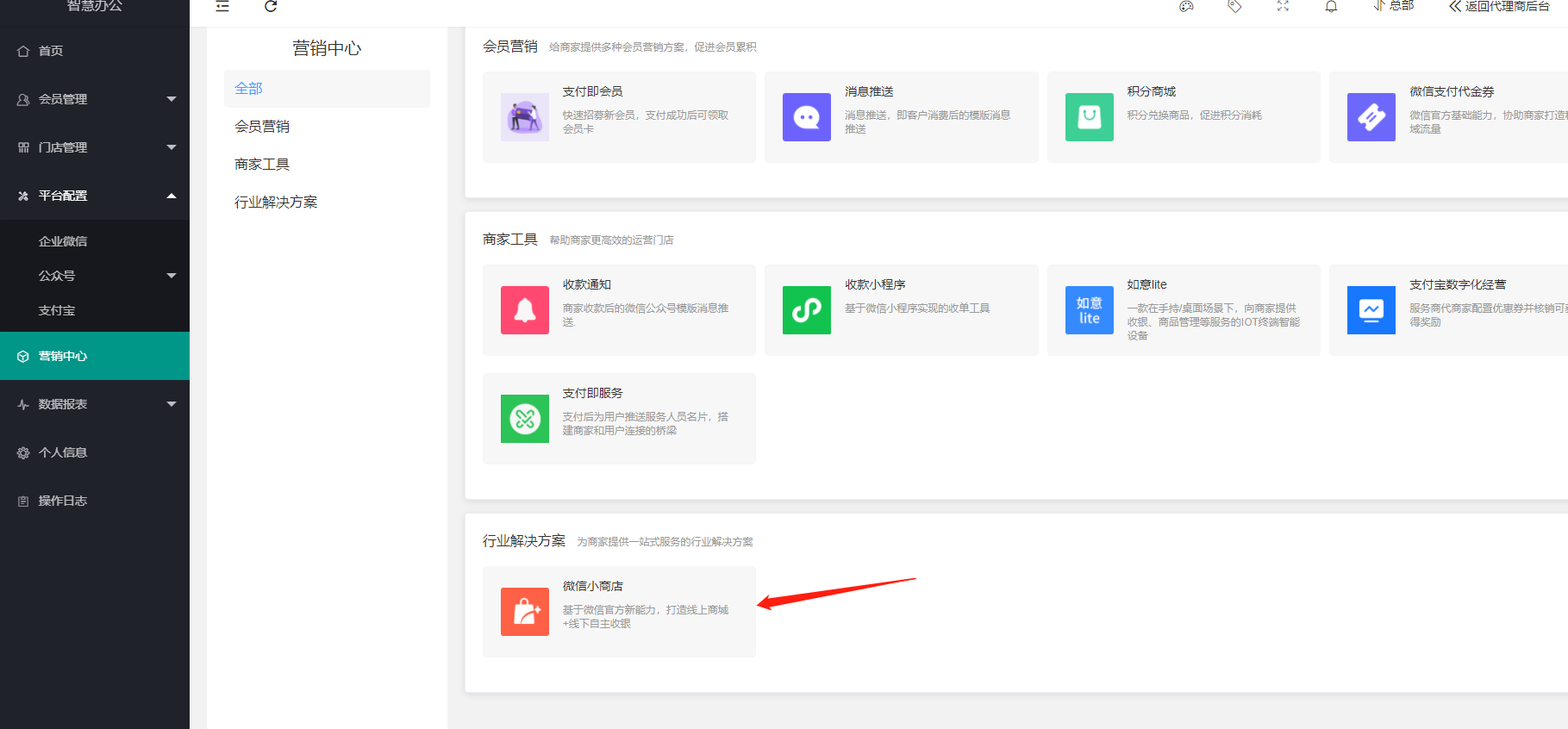
Task: Click the 支付即服务 green icon
Action: tap(524, 418)
